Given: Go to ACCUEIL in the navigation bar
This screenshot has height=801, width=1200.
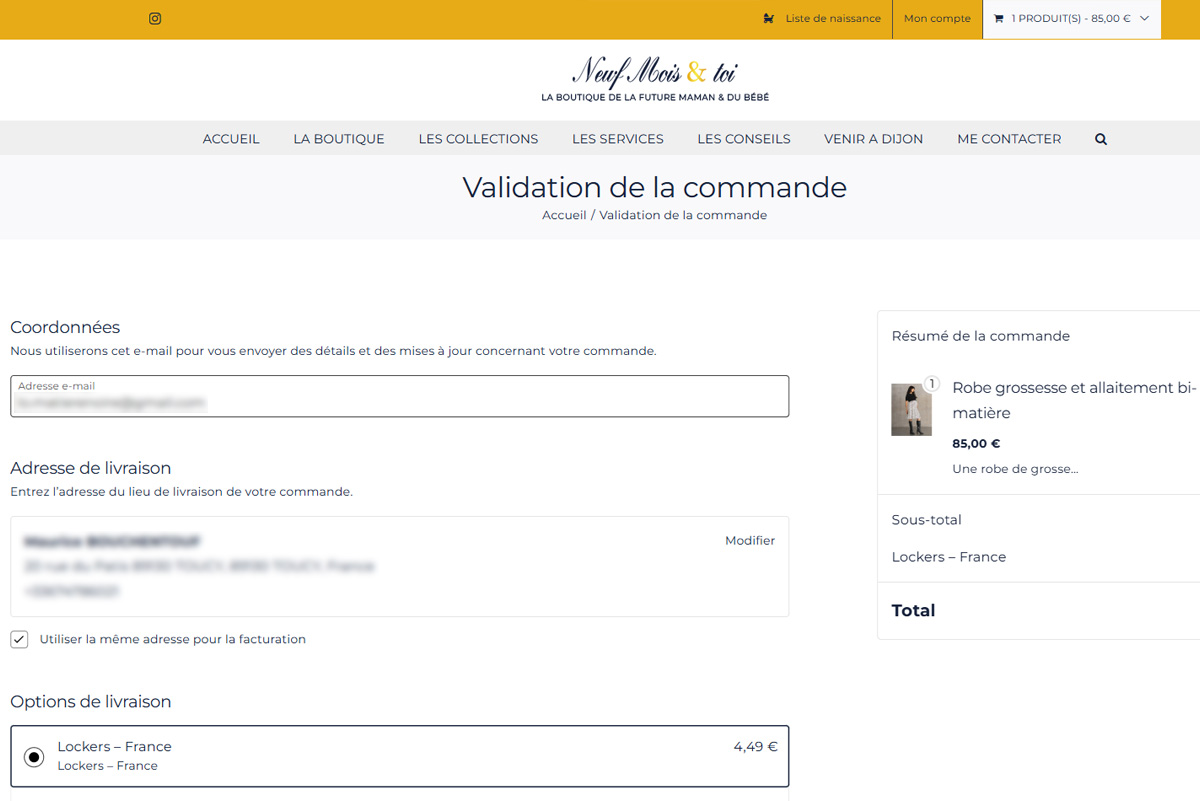Looking at the screenshot, I should tap(231, 139).
